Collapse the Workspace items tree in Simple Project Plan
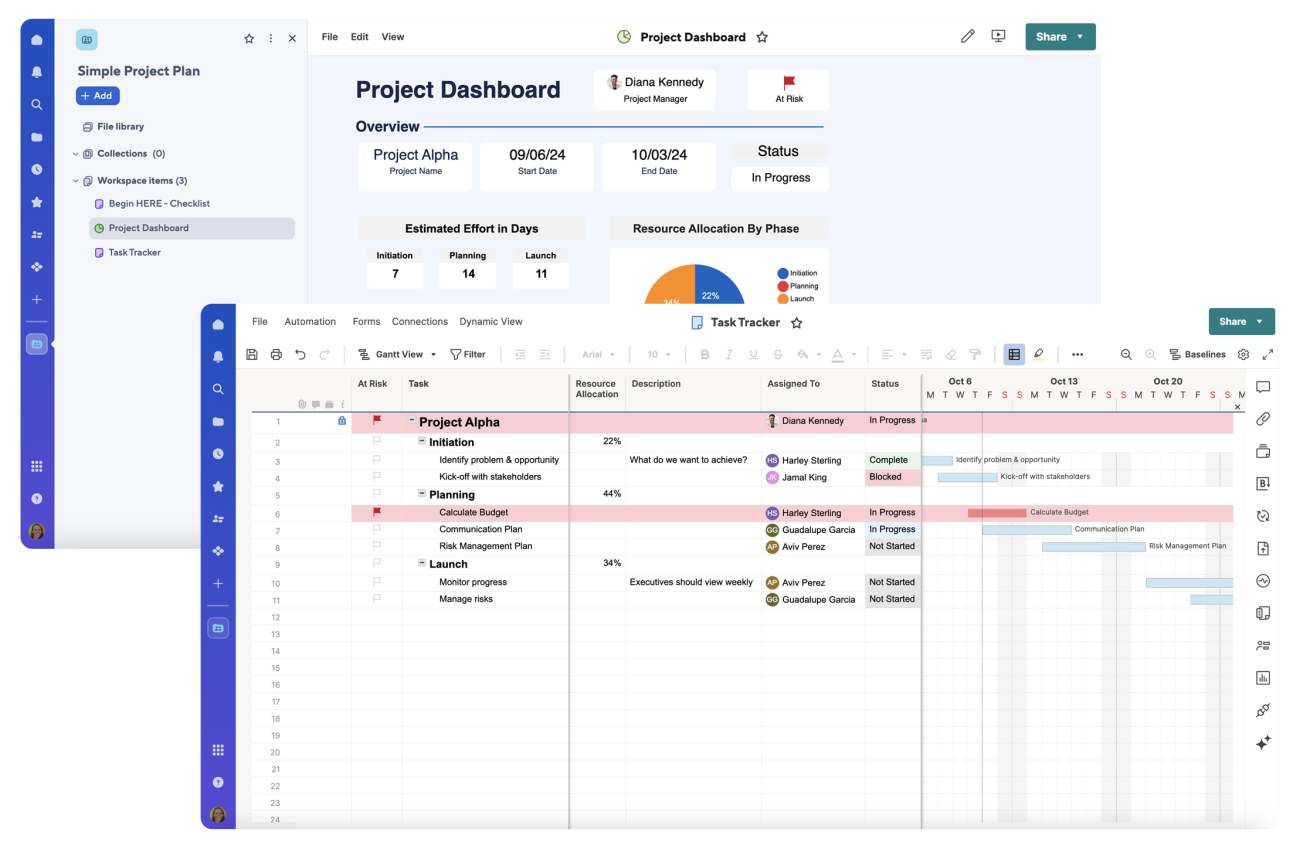 pyautogui.click(x=75, y=180)
